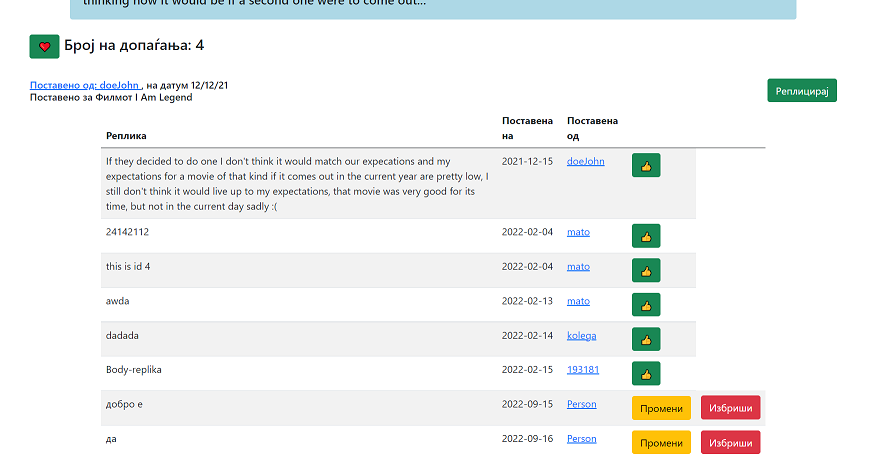
Task: Delete the 'добро е' reply with Избриши
Action: [730, 408]
